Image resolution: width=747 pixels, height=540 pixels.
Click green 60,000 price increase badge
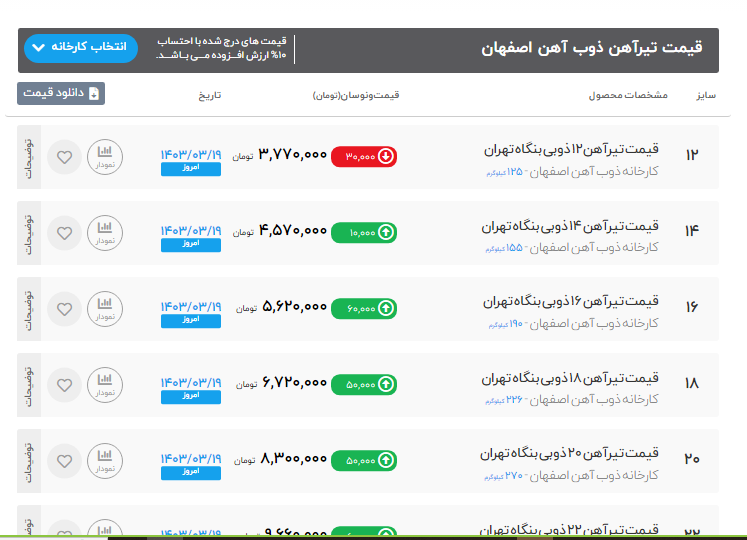364,308
